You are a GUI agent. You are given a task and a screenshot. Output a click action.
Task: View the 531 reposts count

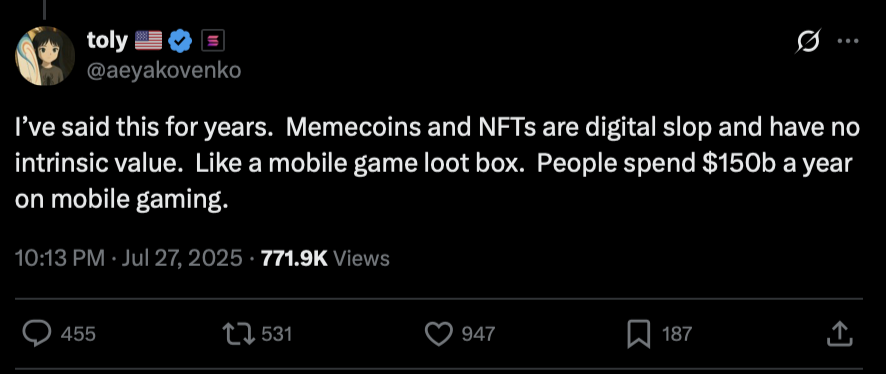[277, 334]
